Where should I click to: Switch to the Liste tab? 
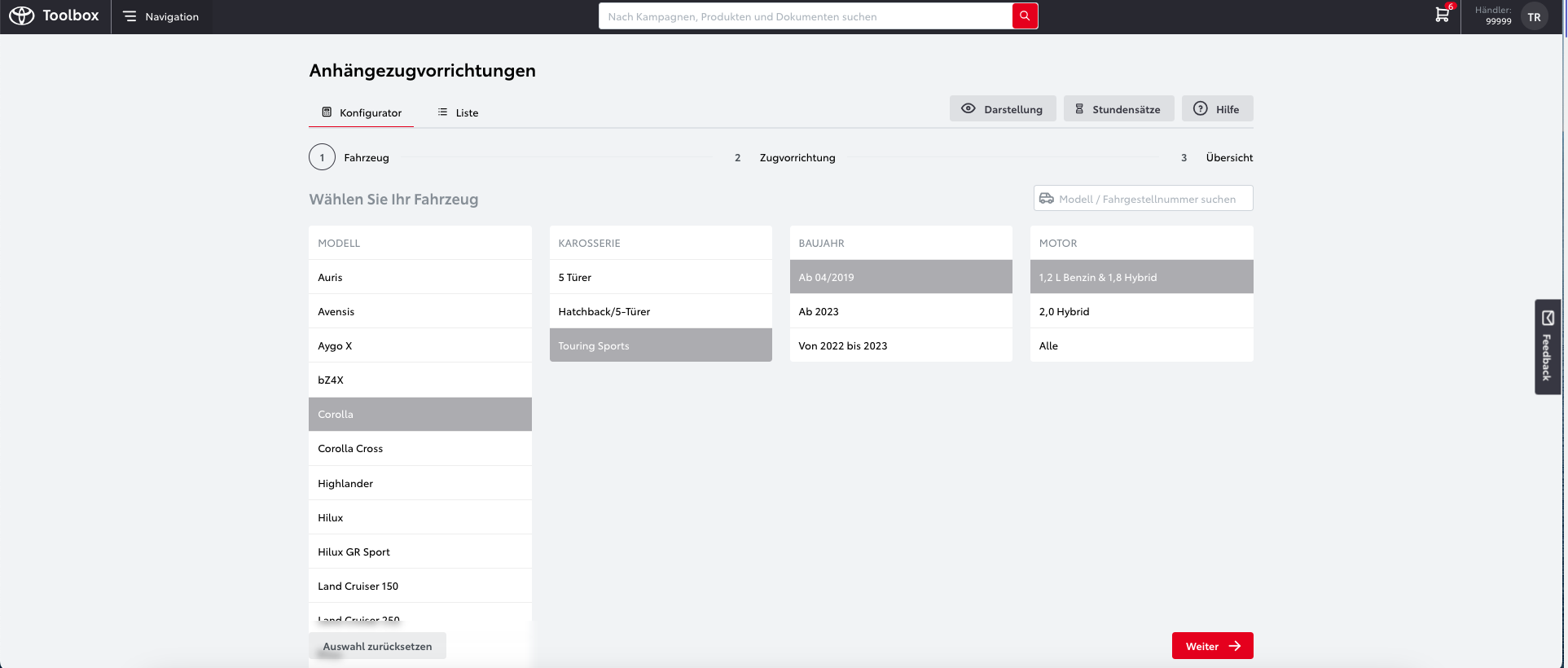[x=458, y=112]
